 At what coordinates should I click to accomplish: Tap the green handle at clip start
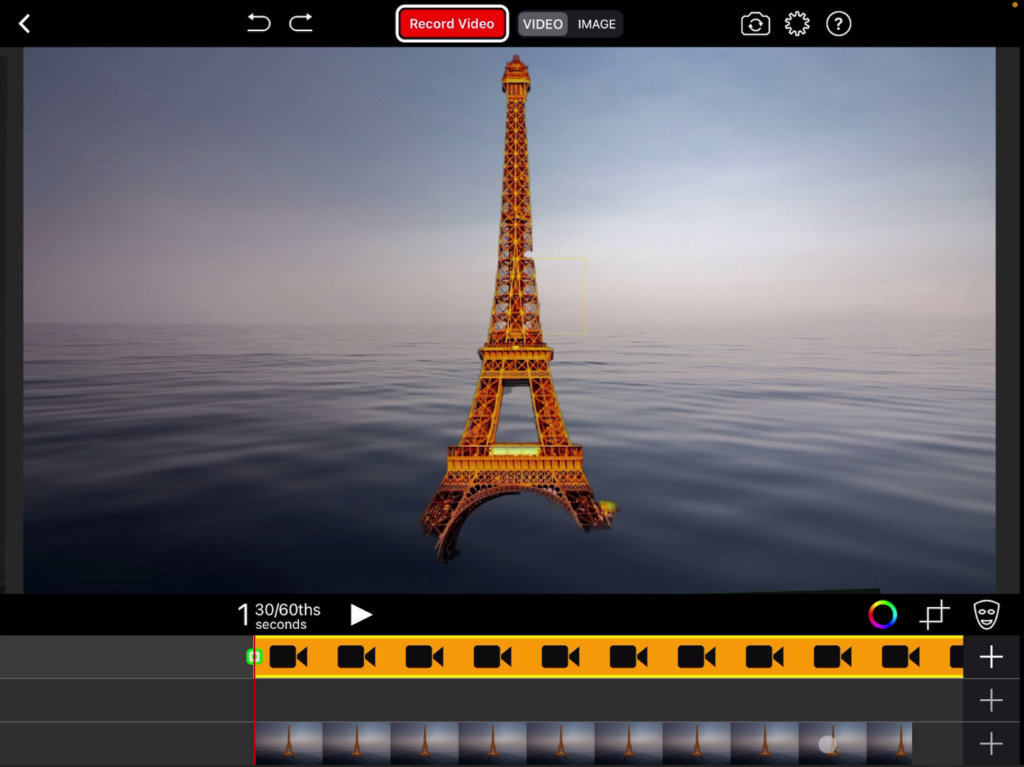[253, 657]
